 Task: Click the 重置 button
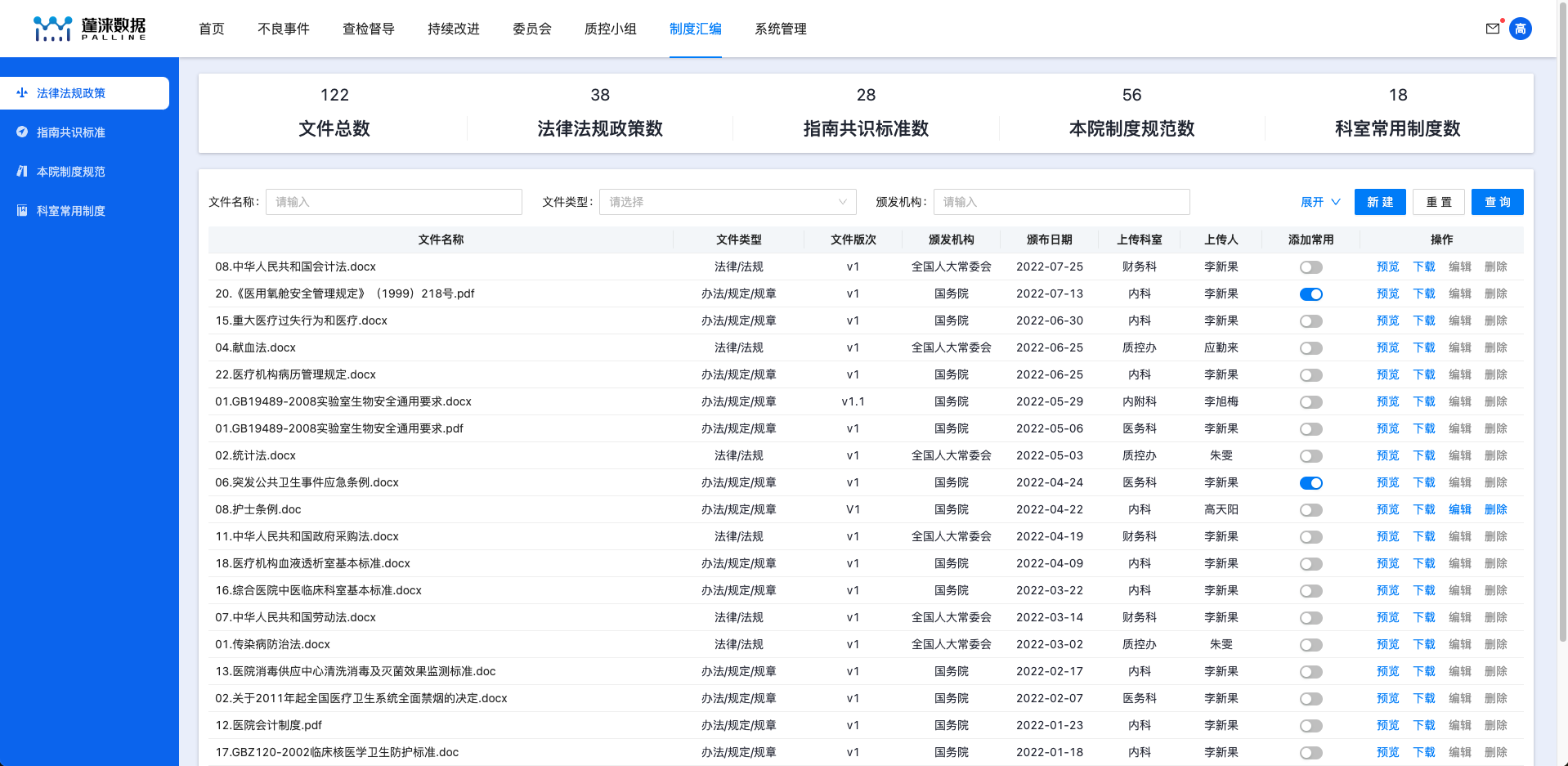[x=1439, y=202]
